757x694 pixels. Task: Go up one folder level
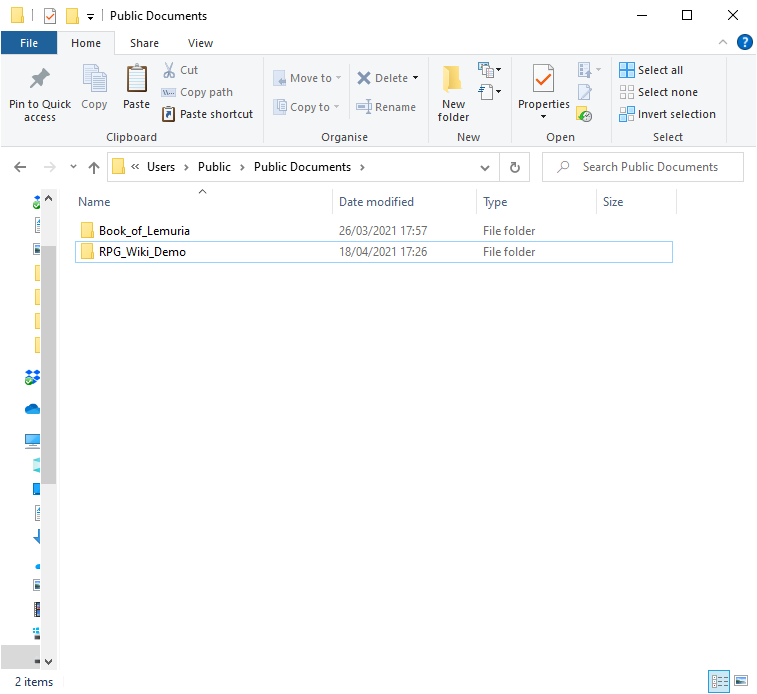click(94, 167)
